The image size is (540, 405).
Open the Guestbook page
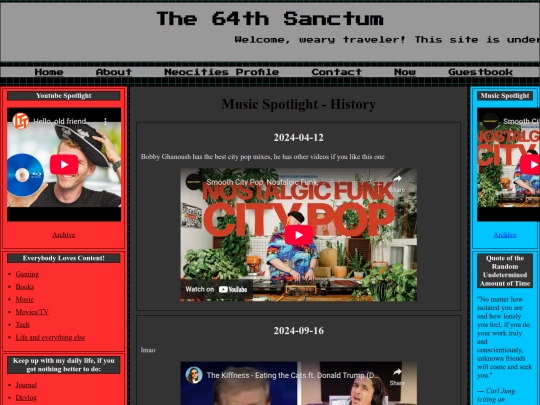480,72
